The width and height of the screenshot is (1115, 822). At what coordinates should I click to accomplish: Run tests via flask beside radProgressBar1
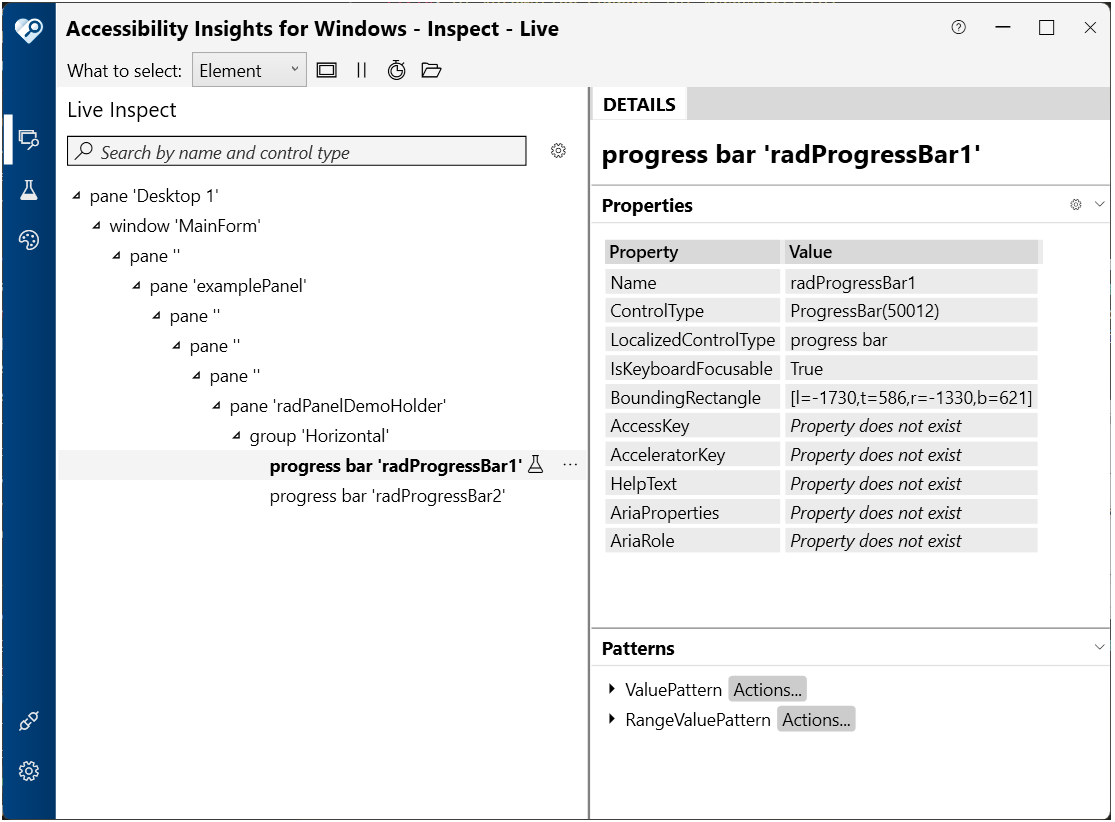point(536,465)
